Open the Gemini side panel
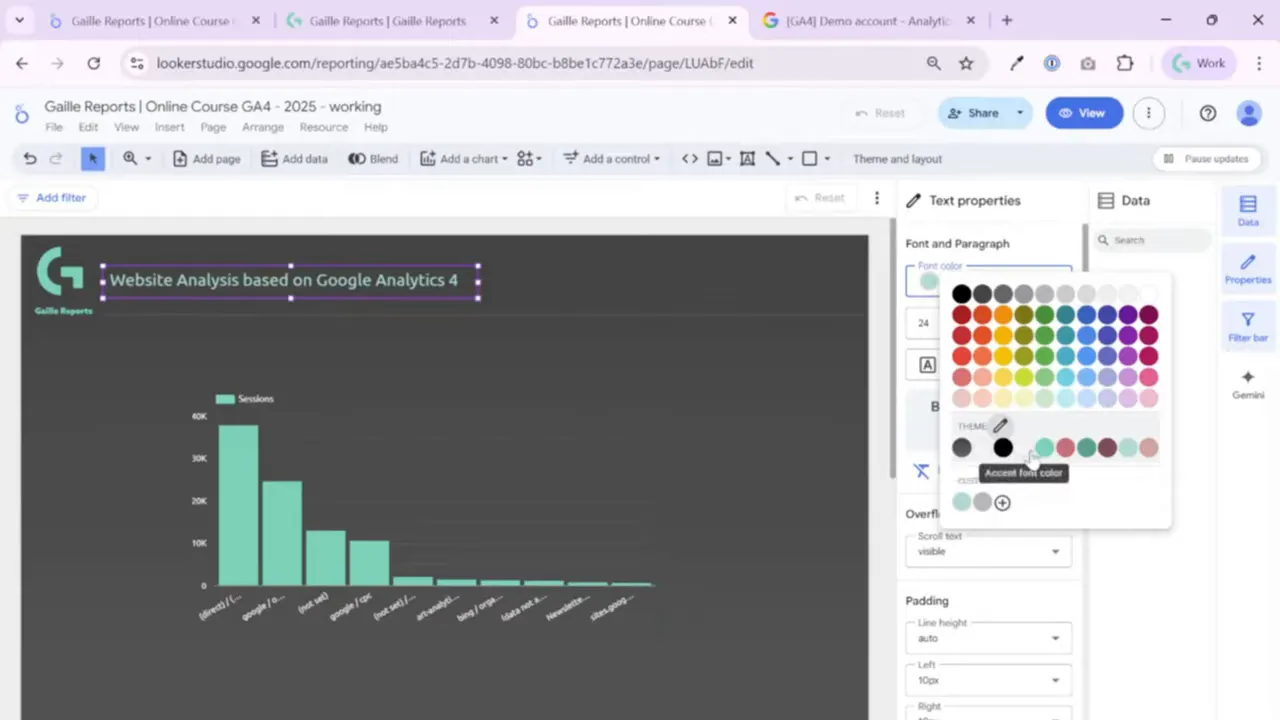 (x=1247, y=384)
